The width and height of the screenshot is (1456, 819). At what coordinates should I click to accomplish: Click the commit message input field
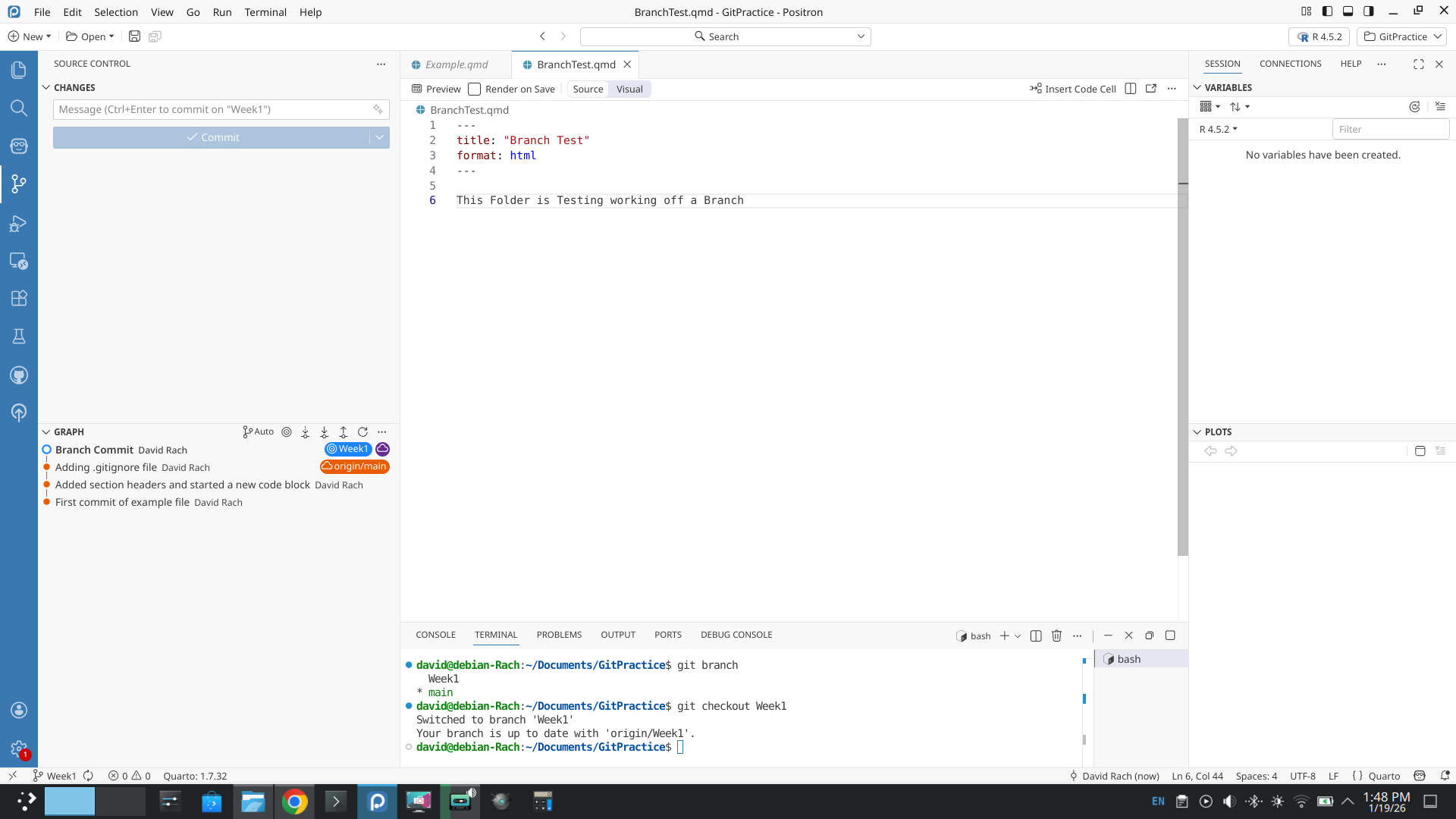tap(212, 109)
